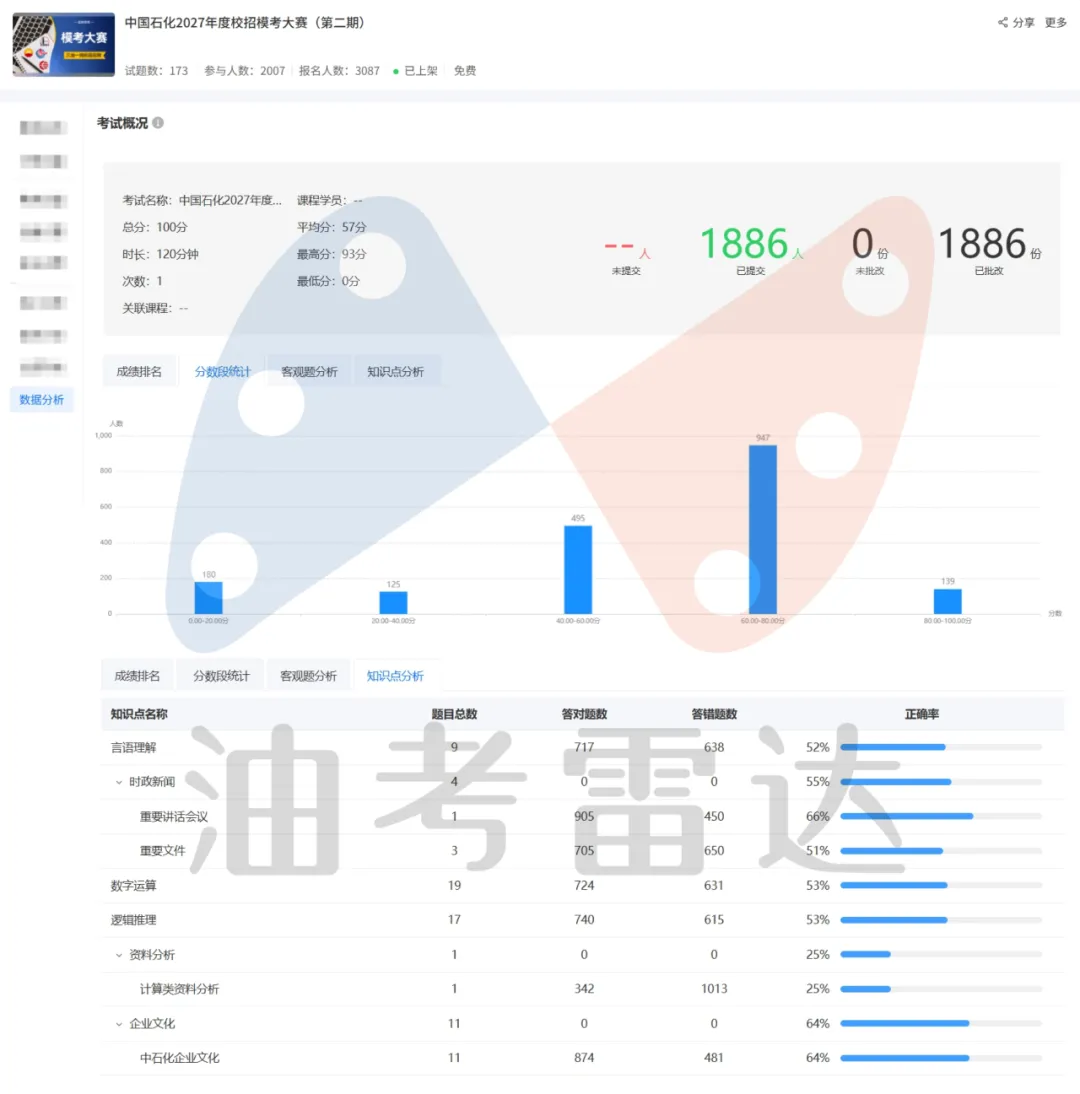
Task: Click the 计算类资料分析 row name
Action: 179,989
